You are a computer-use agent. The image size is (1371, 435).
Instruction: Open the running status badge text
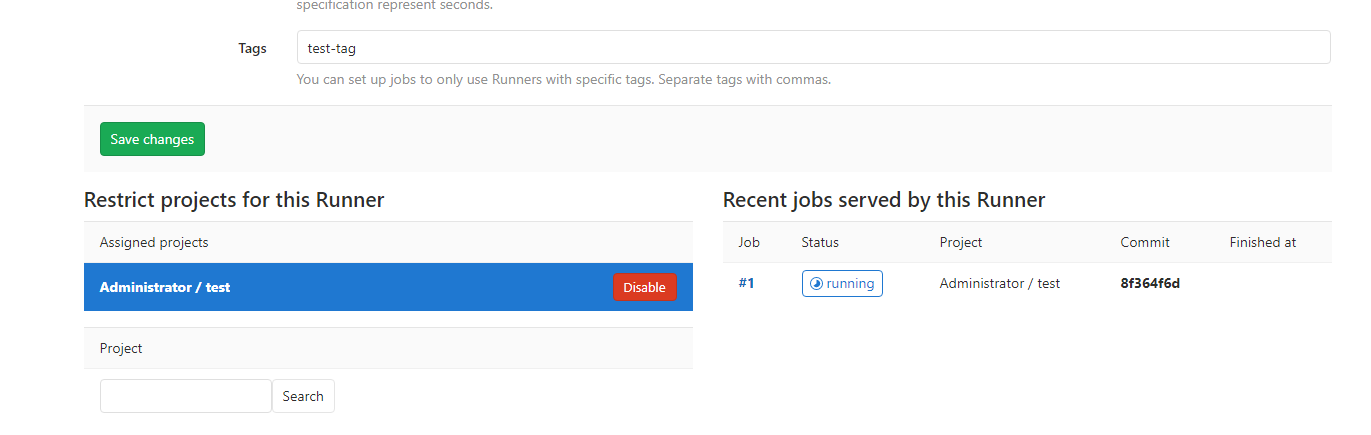(850, 284)
